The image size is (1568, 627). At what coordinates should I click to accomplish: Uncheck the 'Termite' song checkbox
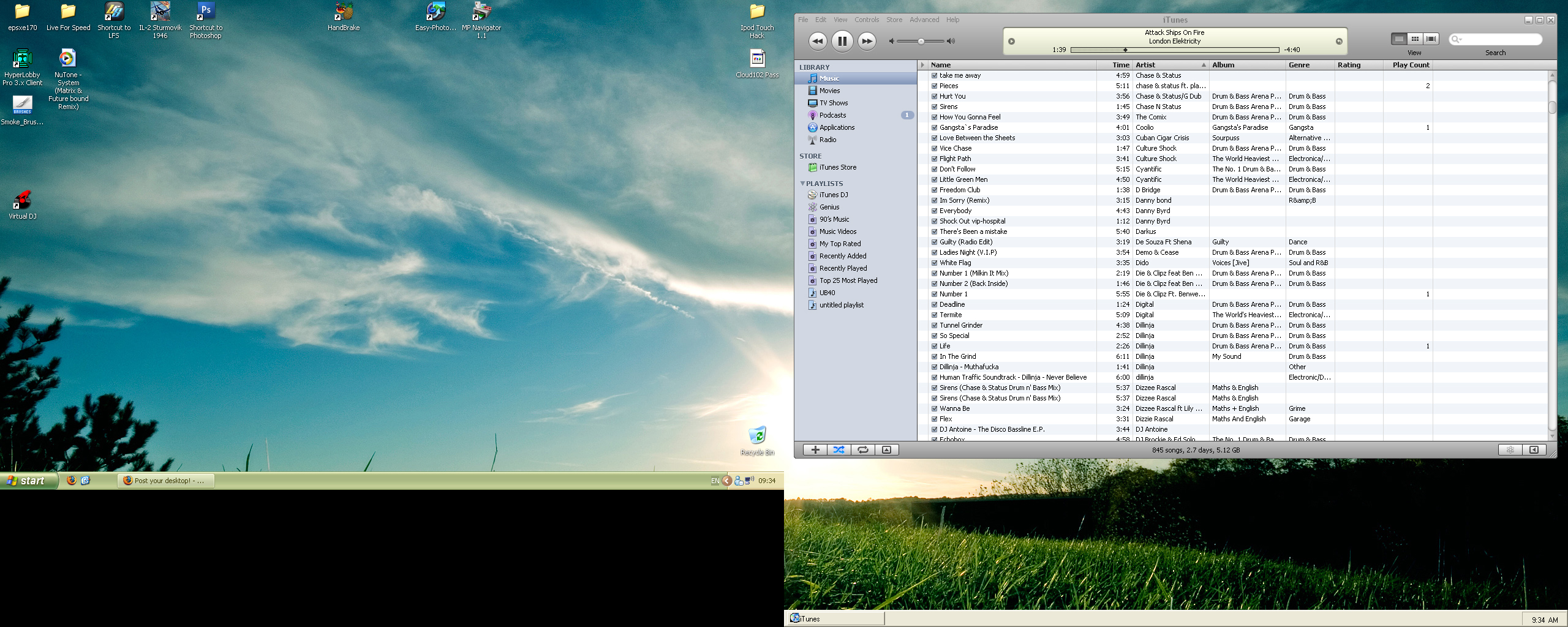[x=935, y=315]
